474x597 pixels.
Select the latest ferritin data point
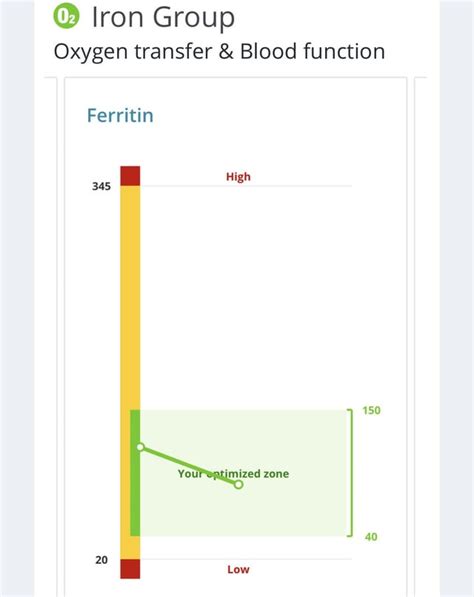[238, 484]
